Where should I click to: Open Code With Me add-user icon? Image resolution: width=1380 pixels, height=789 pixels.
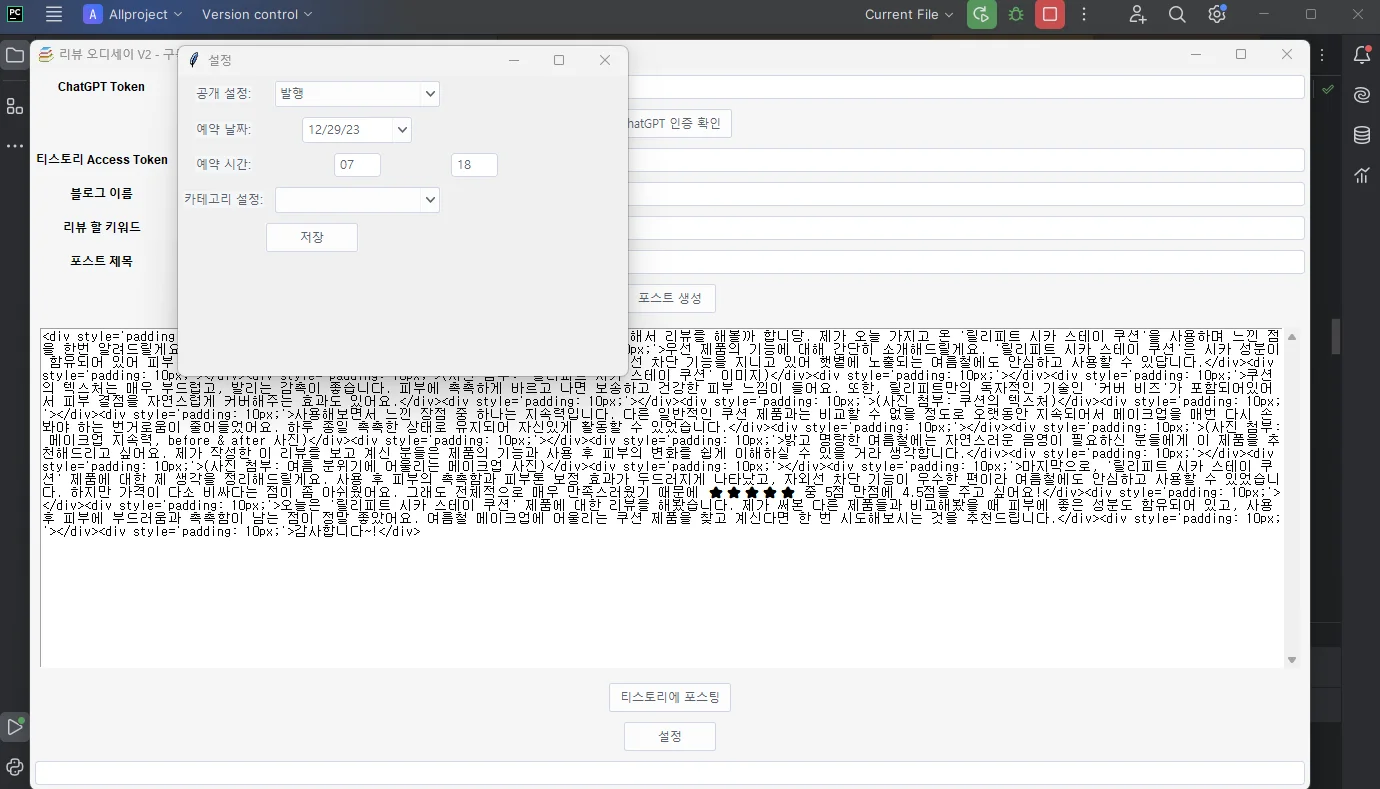point(1138,14)
